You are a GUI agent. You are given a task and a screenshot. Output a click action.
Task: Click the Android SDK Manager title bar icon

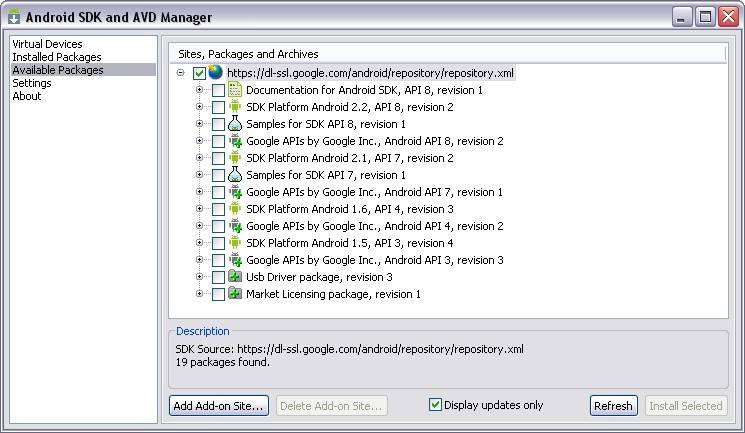click(14, 17)
